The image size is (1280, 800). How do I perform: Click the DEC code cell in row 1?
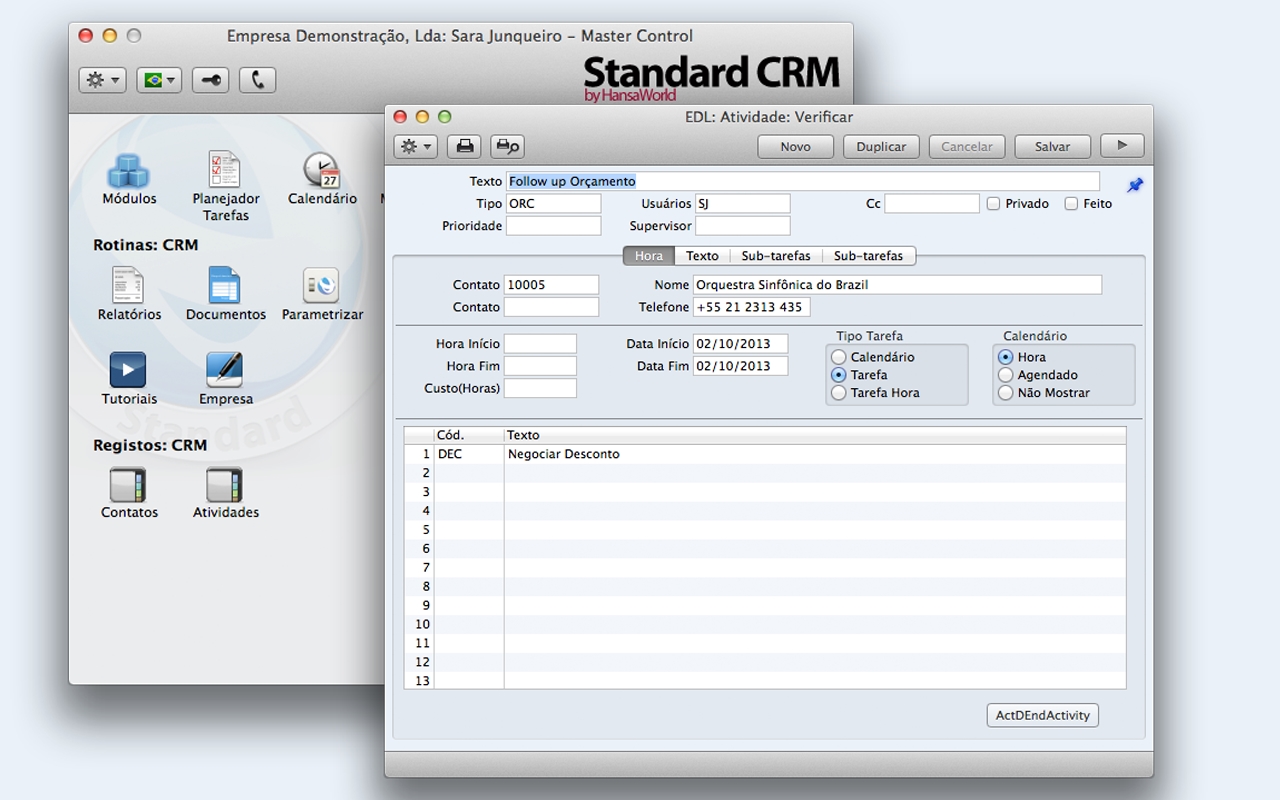click(469, 454)
